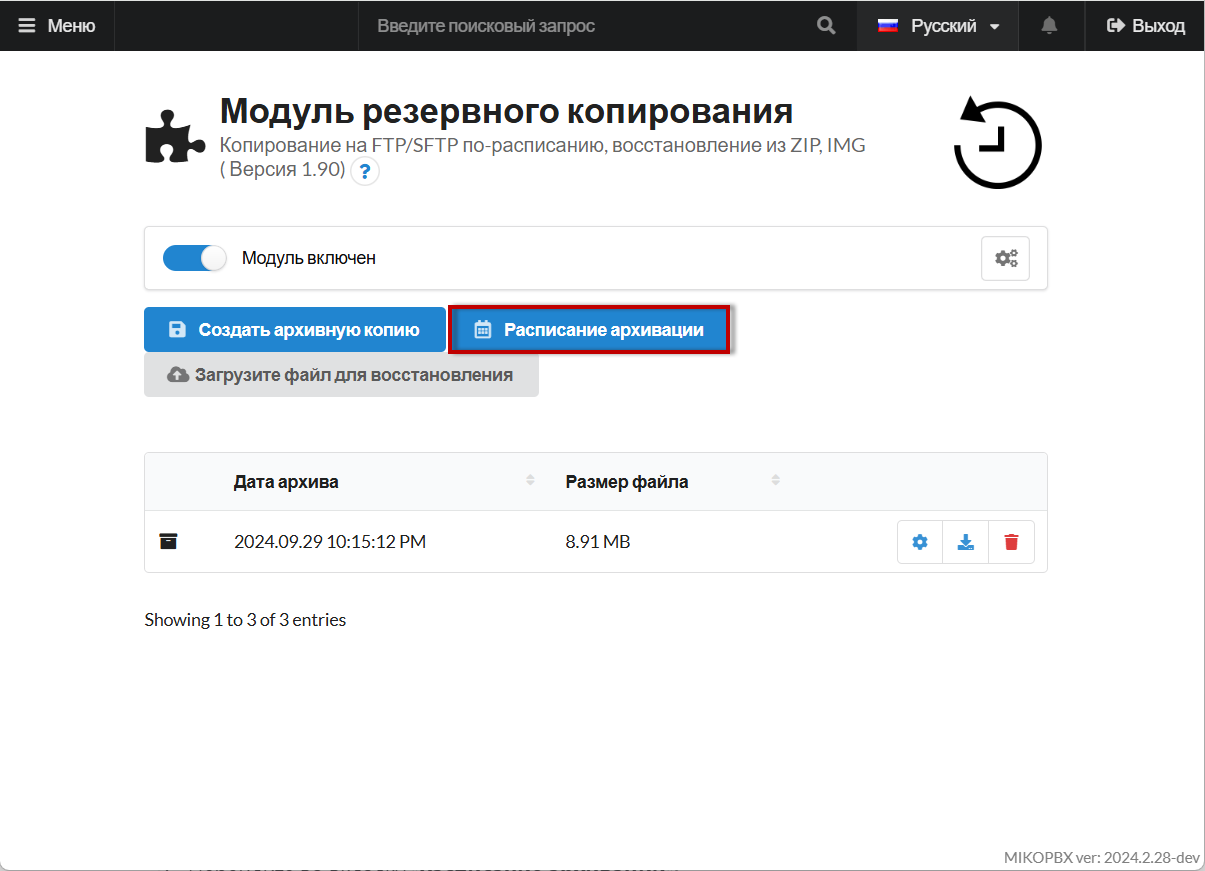Screen dimensions: 1205x871
Task: Click Выход to log out
Action: pyautogui.click(x=1146, y=26)
